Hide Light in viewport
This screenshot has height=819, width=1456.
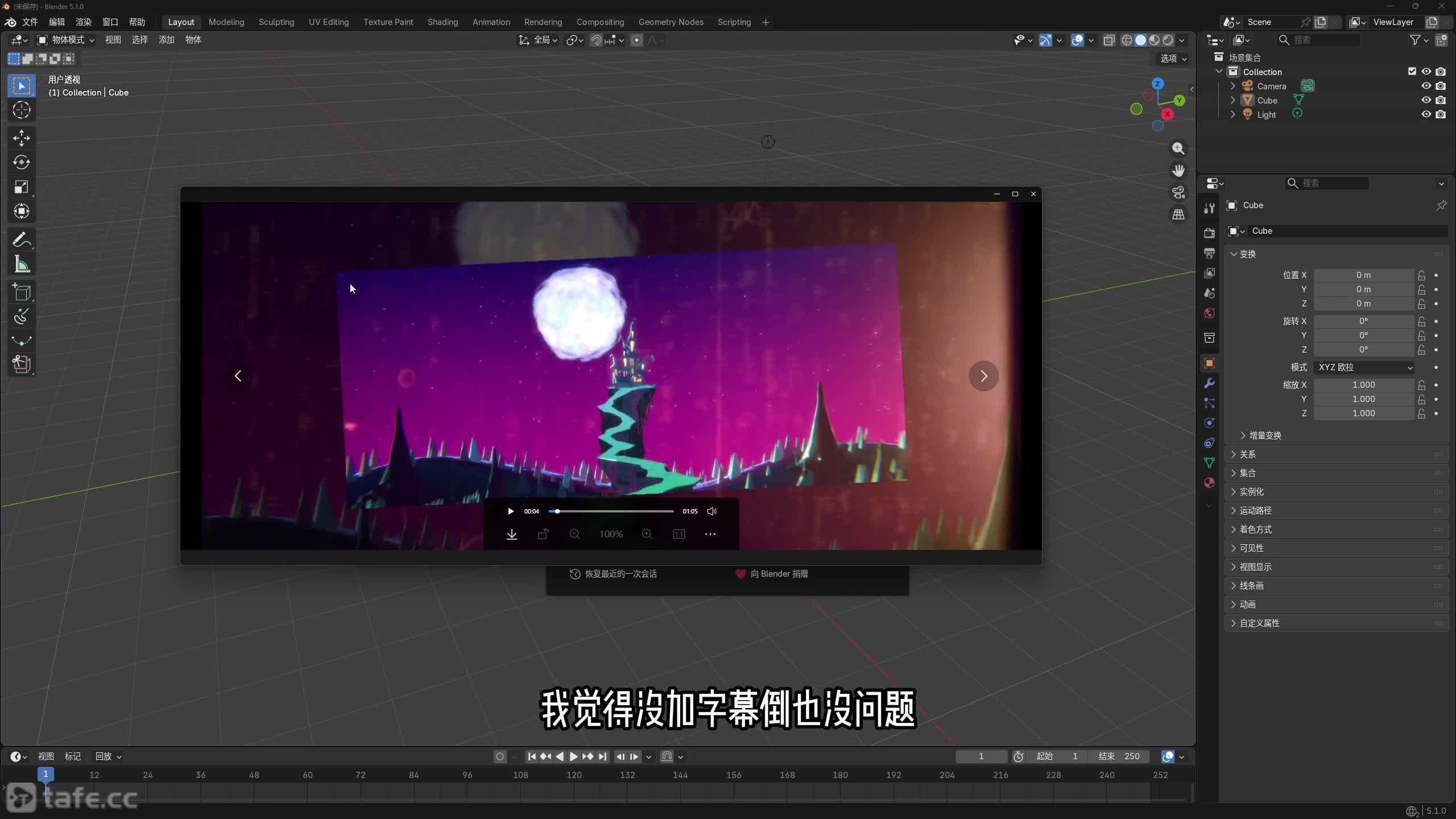tap(1426, 114)
